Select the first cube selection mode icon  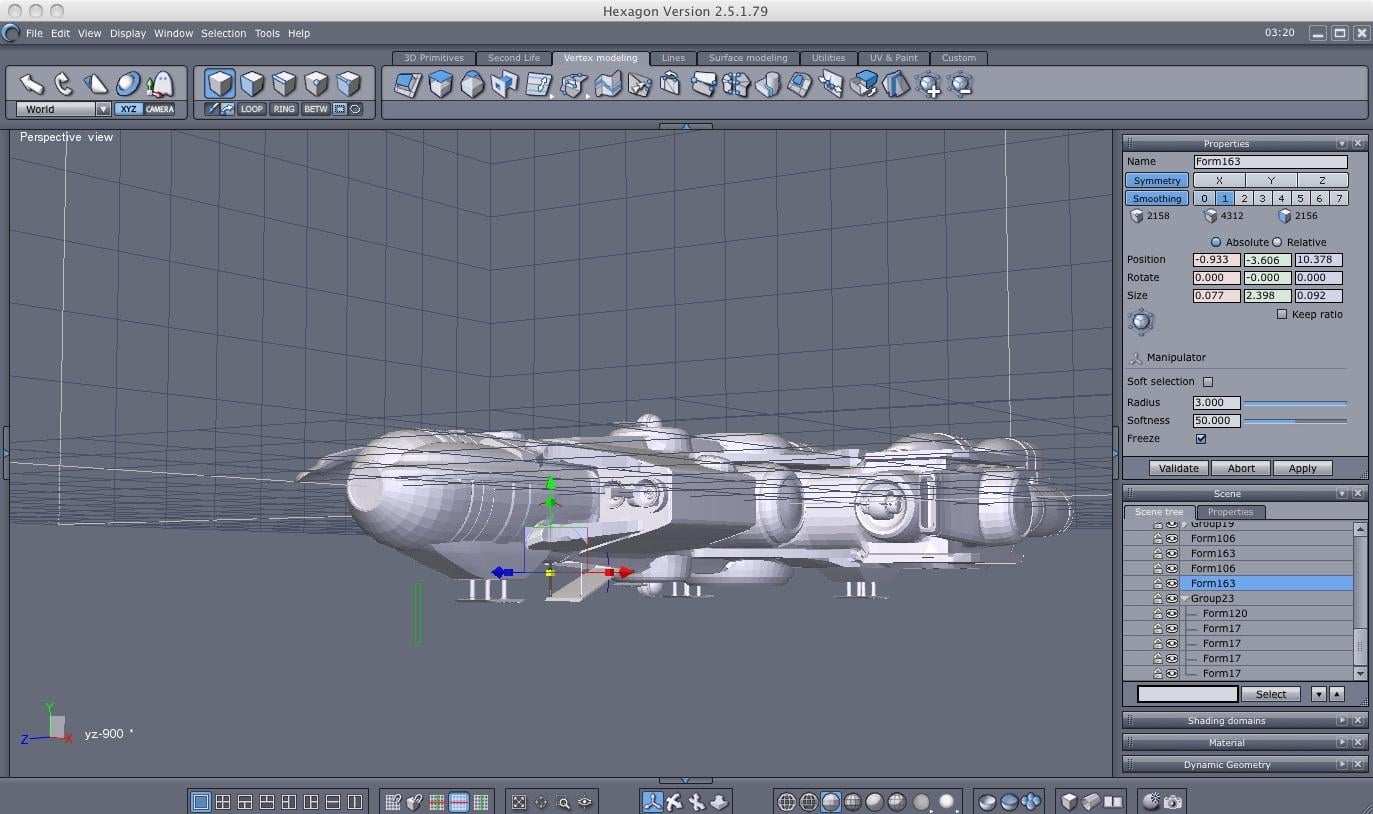(x=220, y=83)
